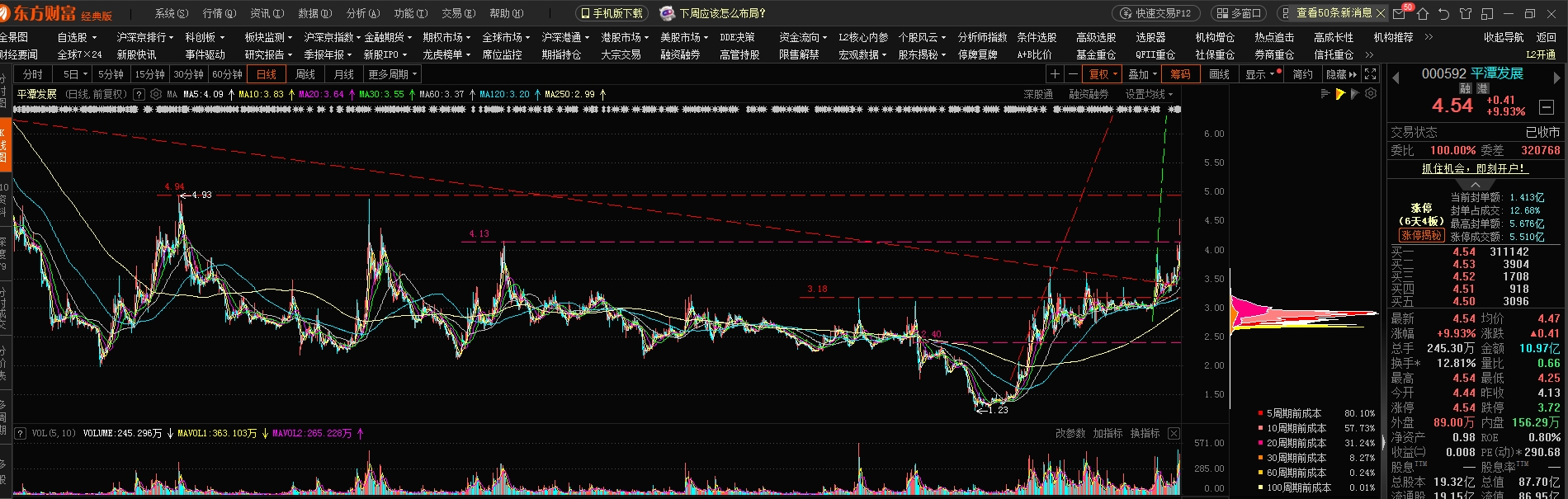1568x499 pixels.
Task: Click the red swatch for 5周期前成本
Action: point(1260,413)
